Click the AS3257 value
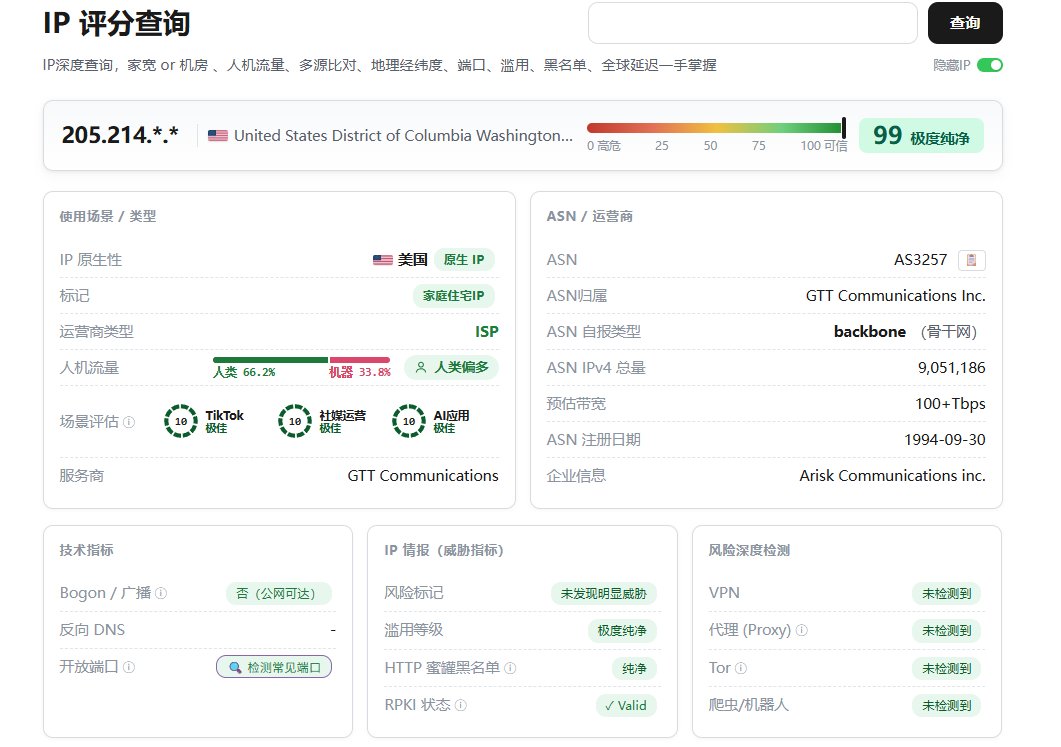The image size is (1061, 747). [920, 260]
